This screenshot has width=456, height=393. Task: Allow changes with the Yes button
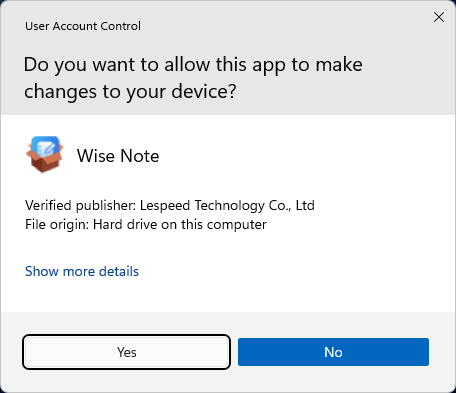pos(127,352)
